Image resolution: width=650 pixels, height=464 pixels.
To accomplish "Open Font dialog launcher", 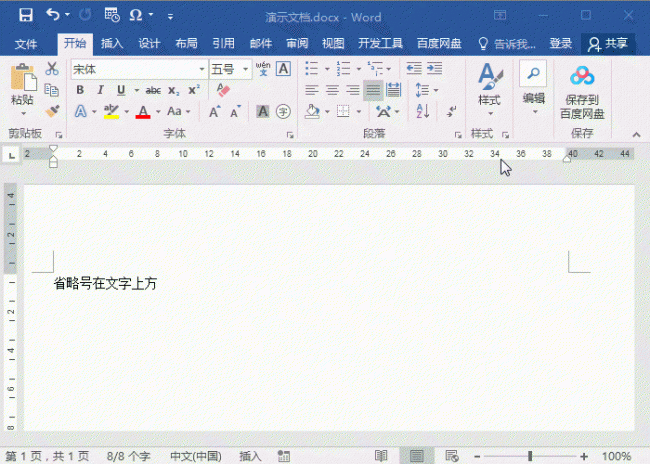I will [290, 135].
